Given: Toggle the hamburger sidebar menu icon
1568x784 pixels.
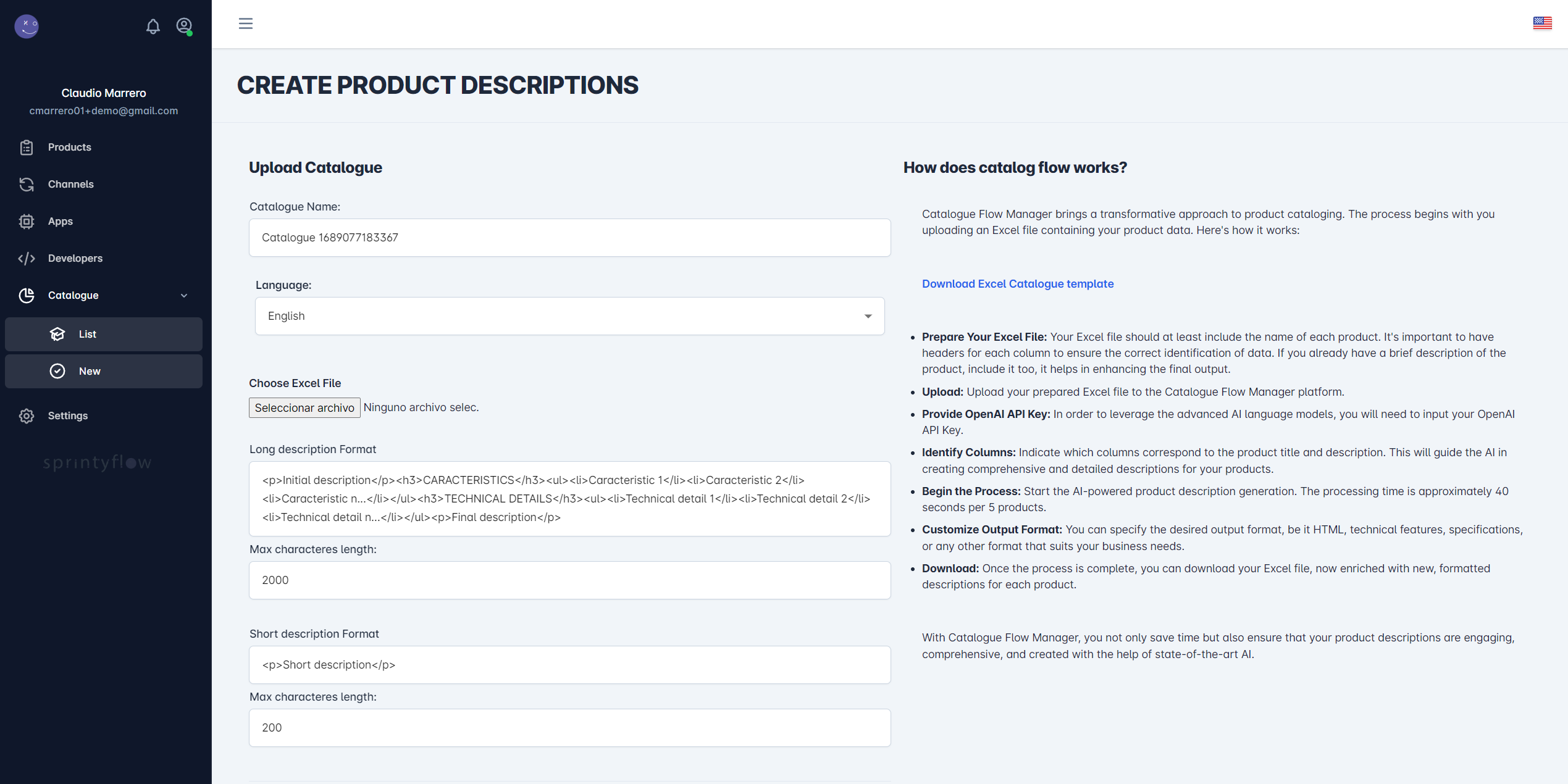Looking at the screenshot, I should (x=246, y=23).
